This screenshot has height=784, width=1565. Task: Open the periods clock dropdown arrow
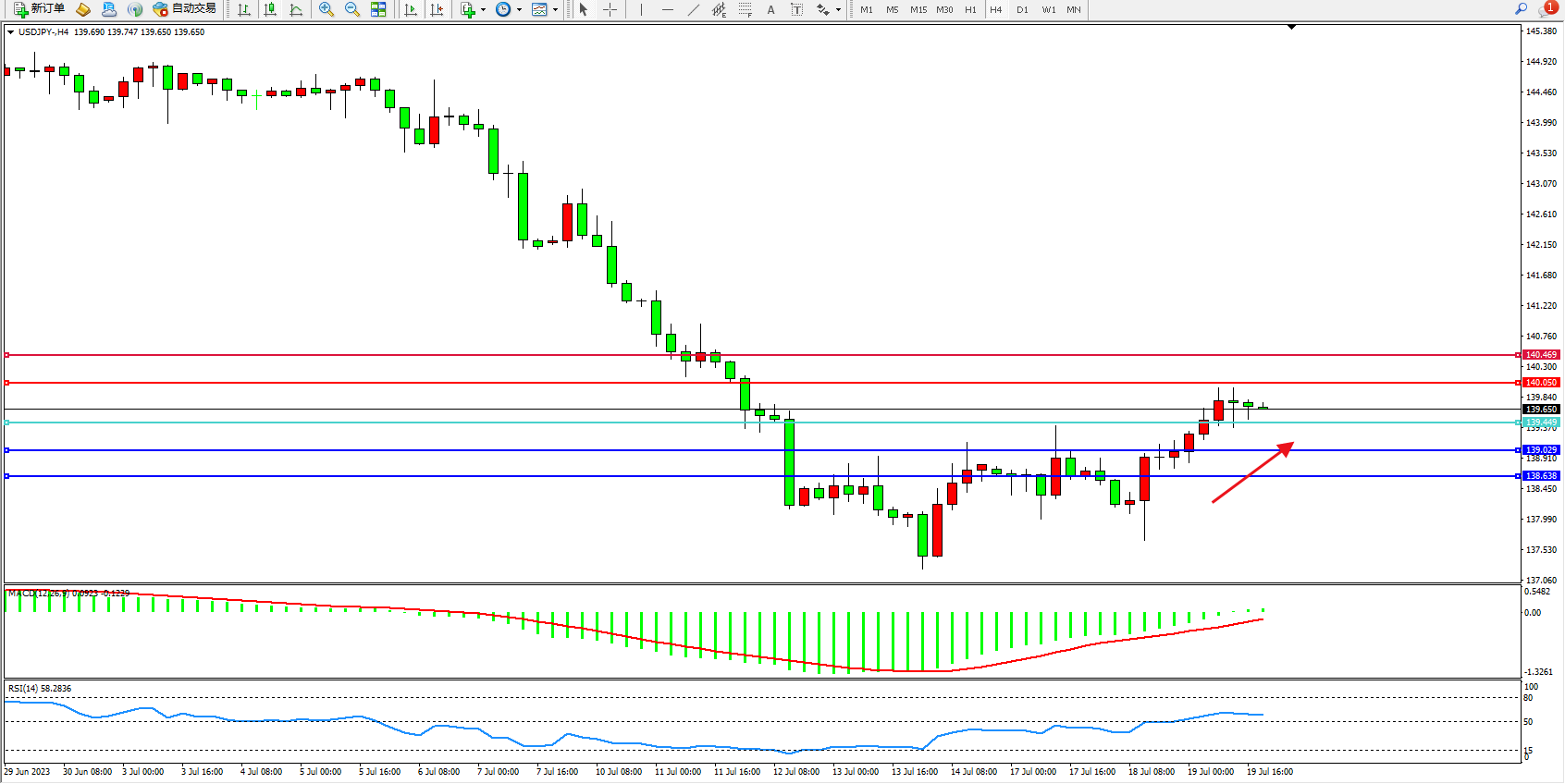[519, 9]
